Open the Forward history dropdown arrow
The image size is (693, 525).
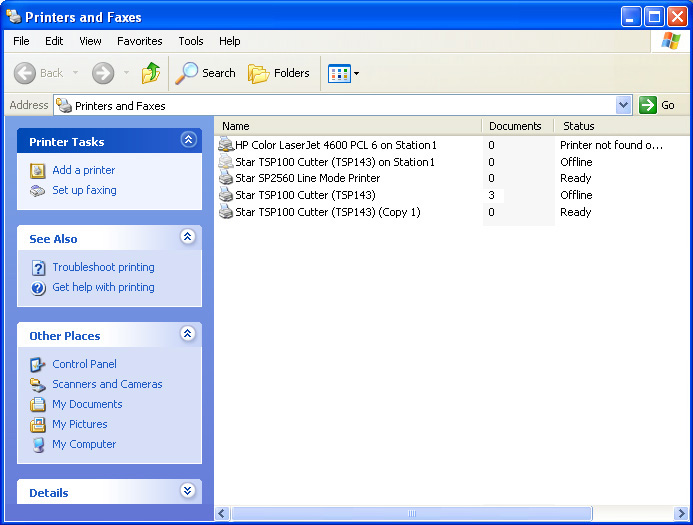pos(126,72)
